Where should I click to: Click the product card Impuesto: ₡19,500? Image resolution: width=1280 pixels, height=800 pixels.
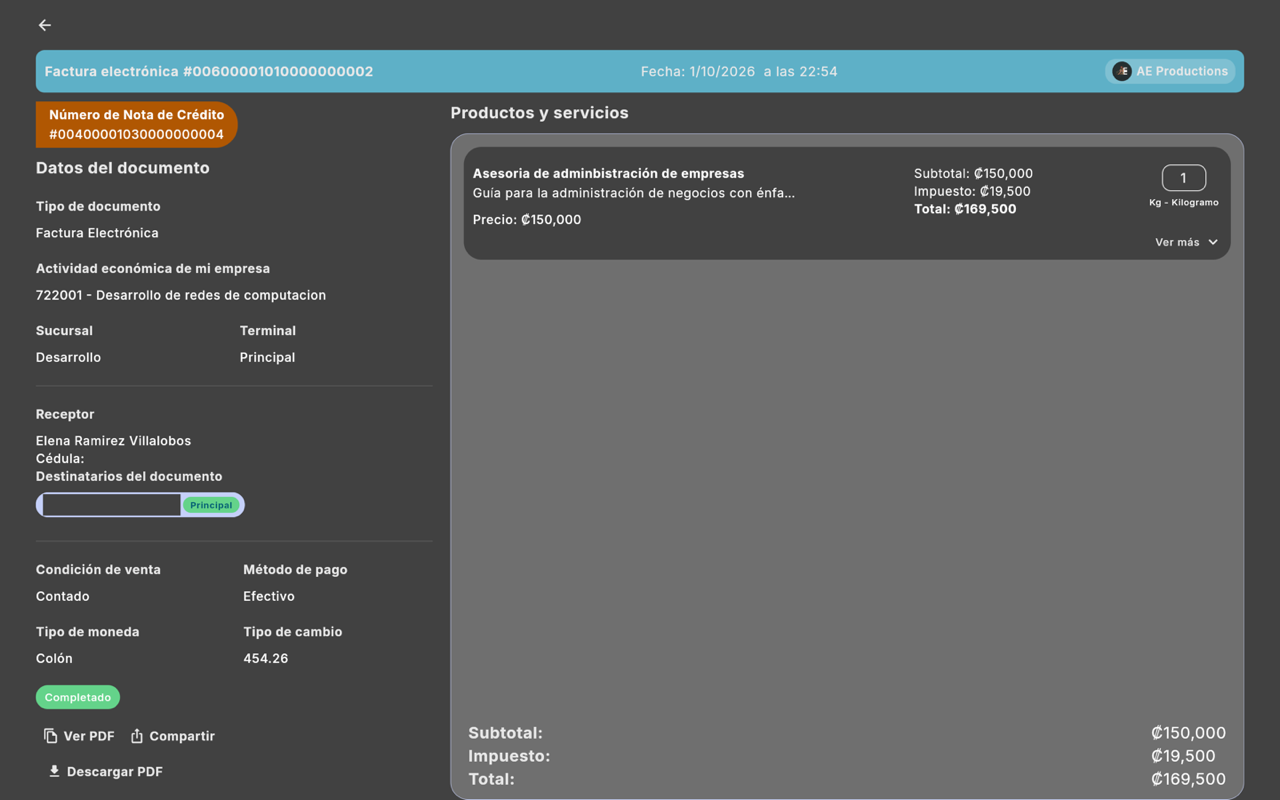(972, 191)
